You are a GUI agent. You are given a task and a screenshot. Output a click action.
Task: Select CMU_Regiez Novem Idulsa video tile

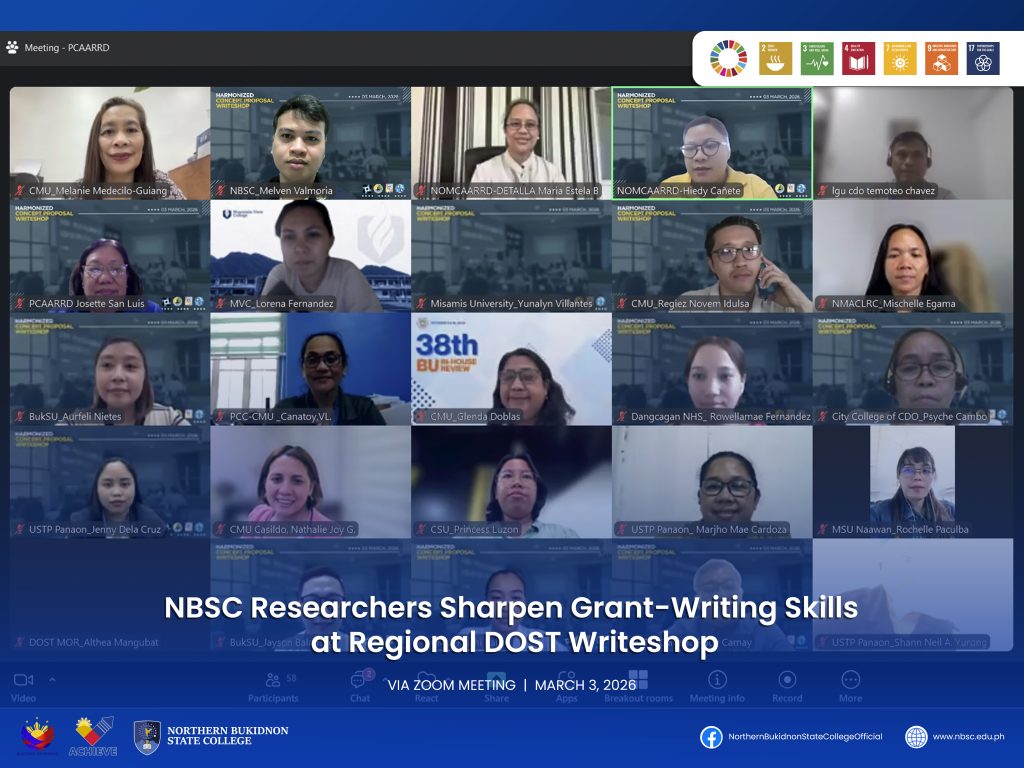[x=712, y=256]
